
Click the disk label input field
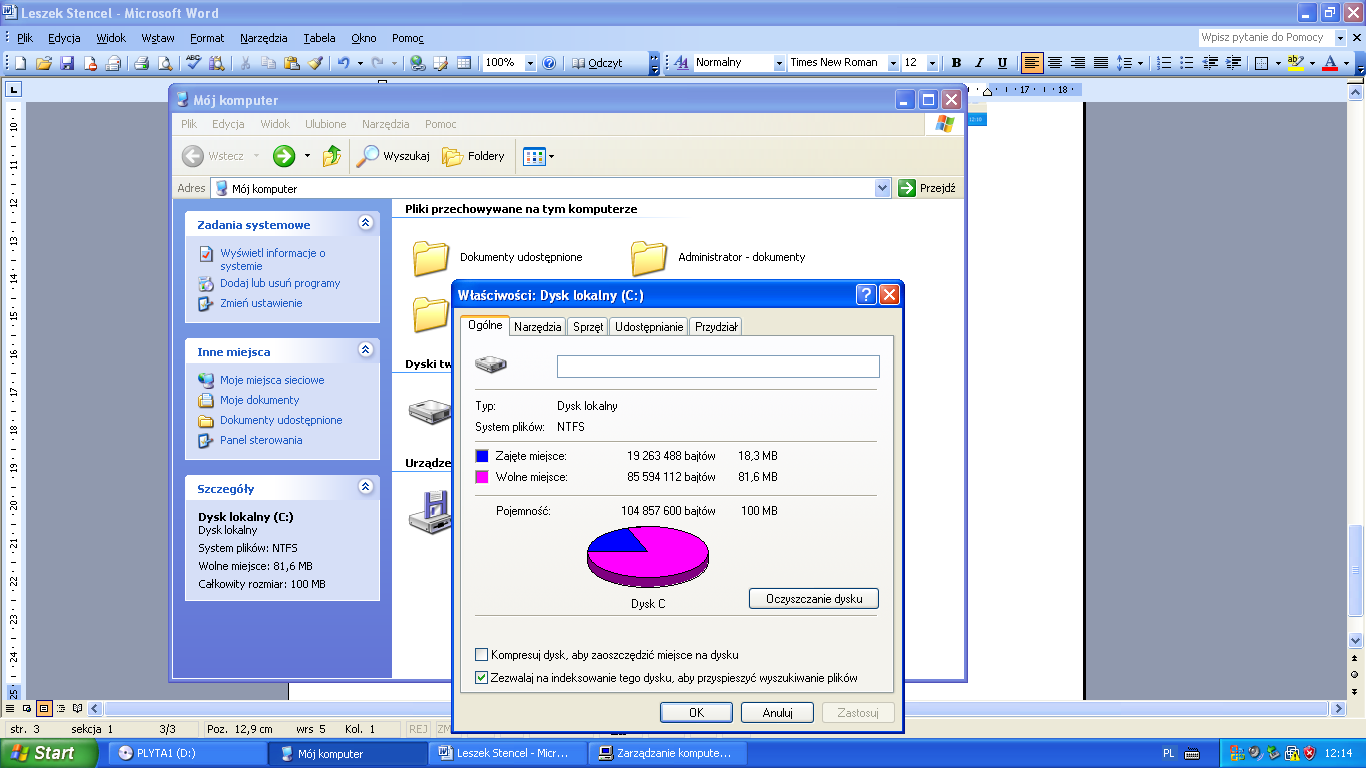tap(718, 366)
